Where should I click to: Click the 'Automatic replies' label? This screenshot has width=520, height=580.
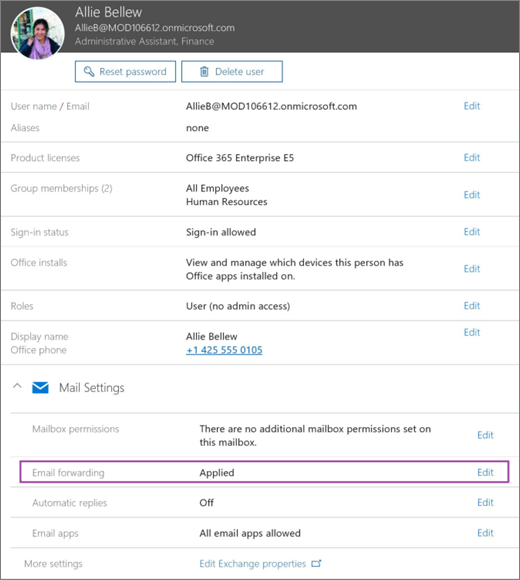click(x=70, y=503)
